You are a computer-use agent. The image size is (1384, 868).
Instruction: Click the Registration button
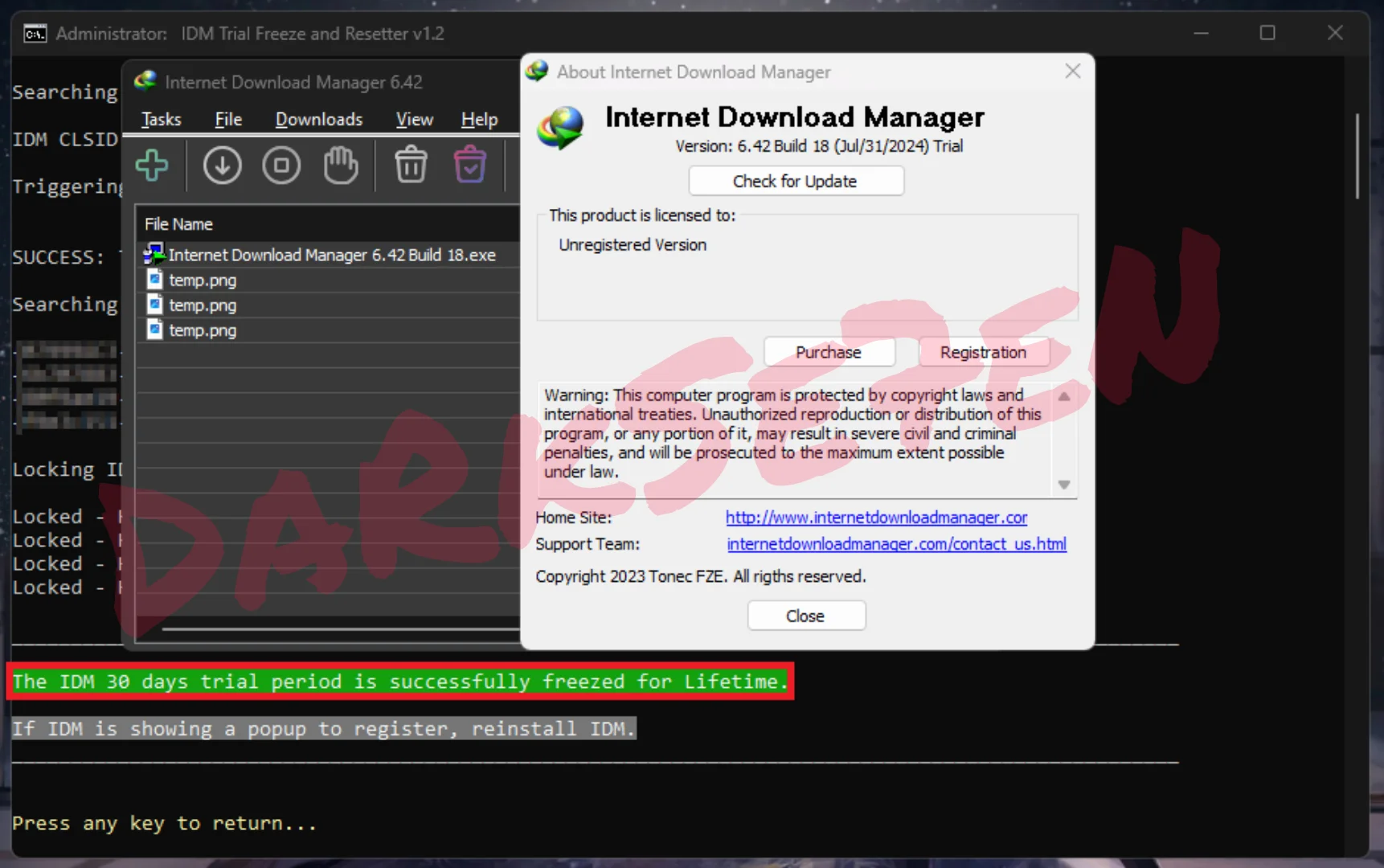tap(983, 352)
